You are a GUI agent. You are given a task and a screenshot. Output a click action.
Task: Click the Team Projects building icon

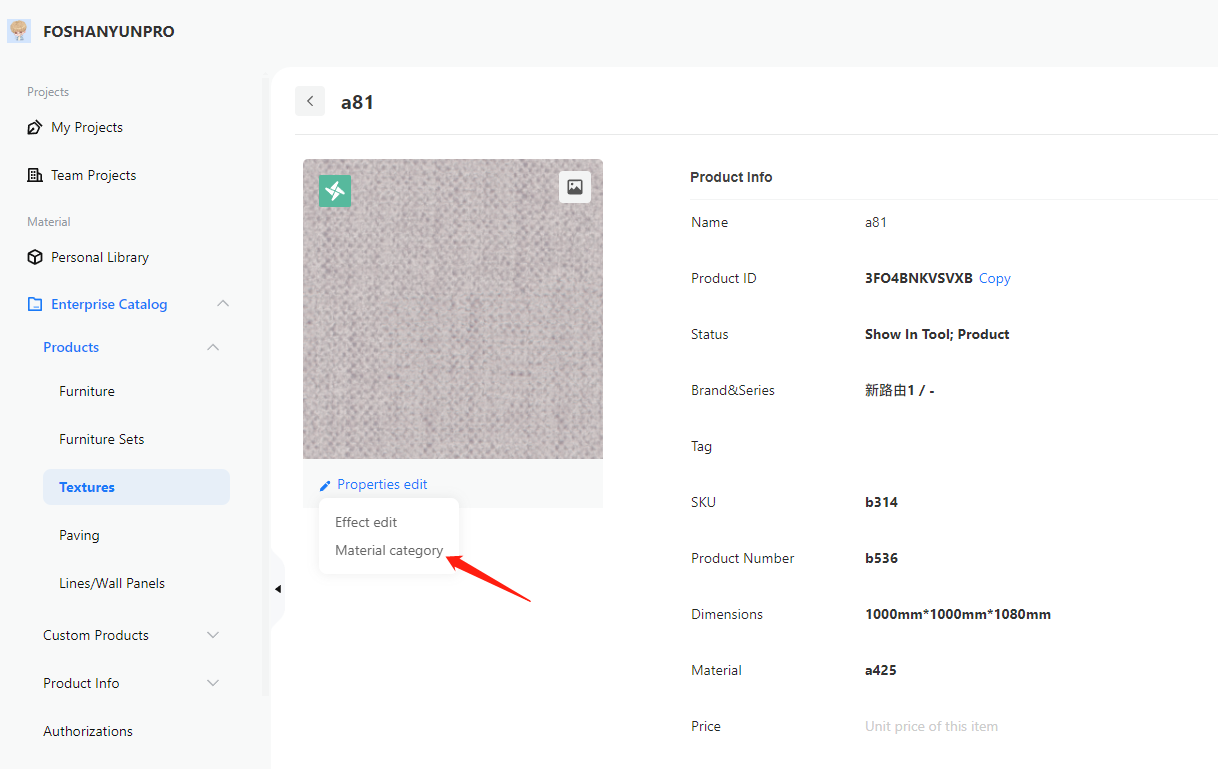click(x=35, y=175)
